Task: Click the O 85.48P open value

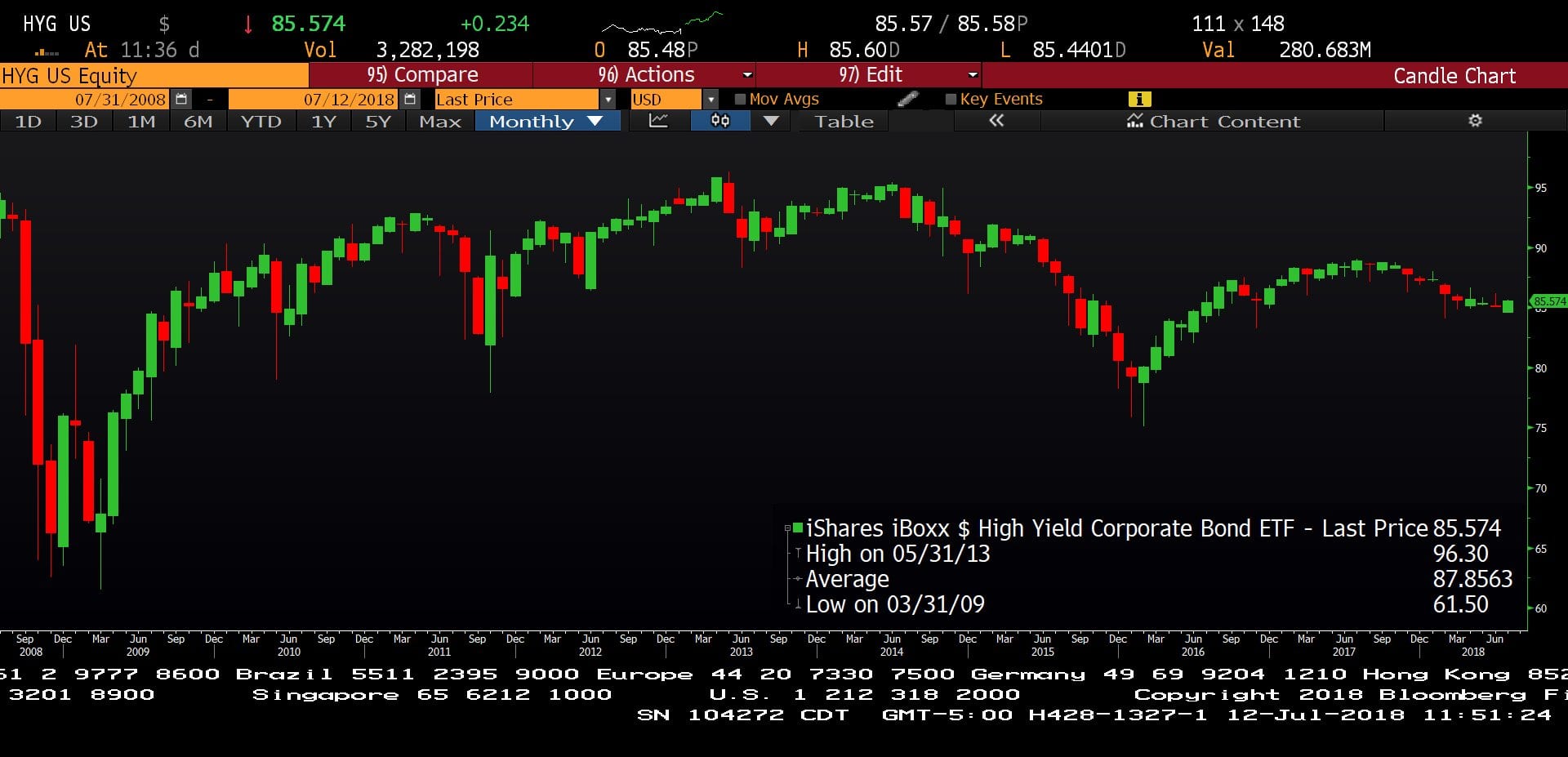Action: pos(662,50)
